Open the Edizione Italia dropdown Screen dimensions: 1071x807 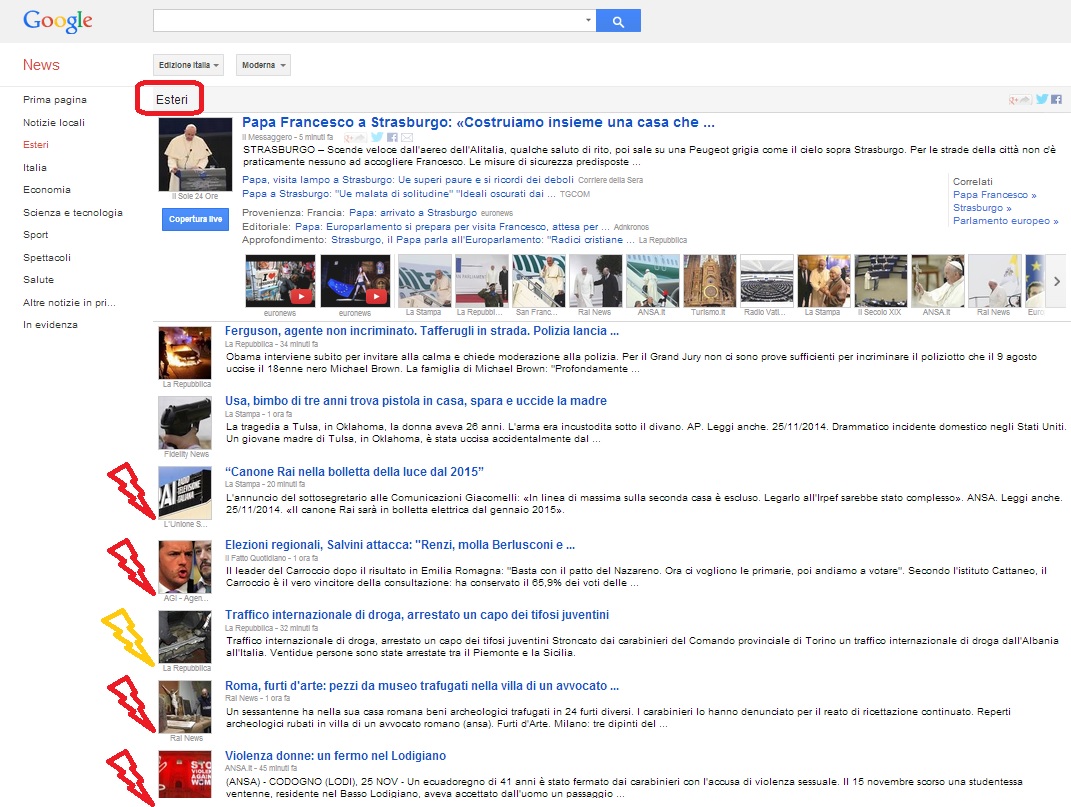click(189, 65)
